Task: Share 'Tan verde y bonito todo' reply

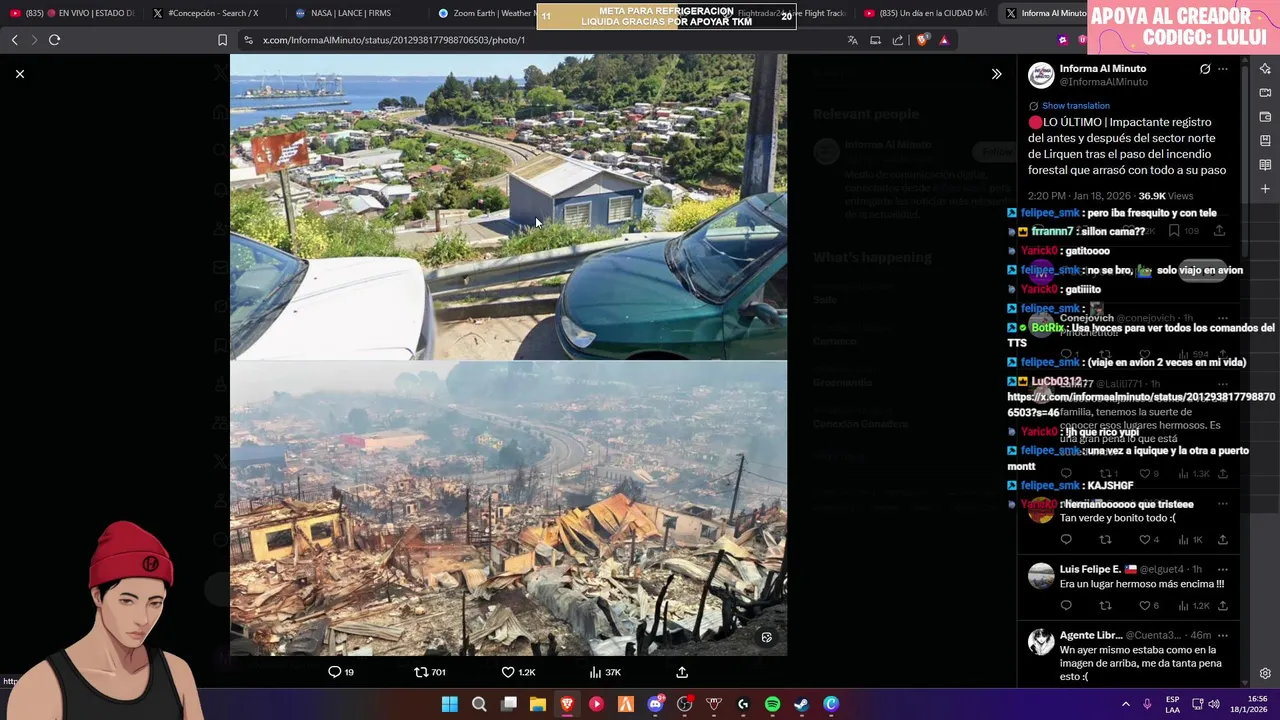Action: [x=1223, y=540]
